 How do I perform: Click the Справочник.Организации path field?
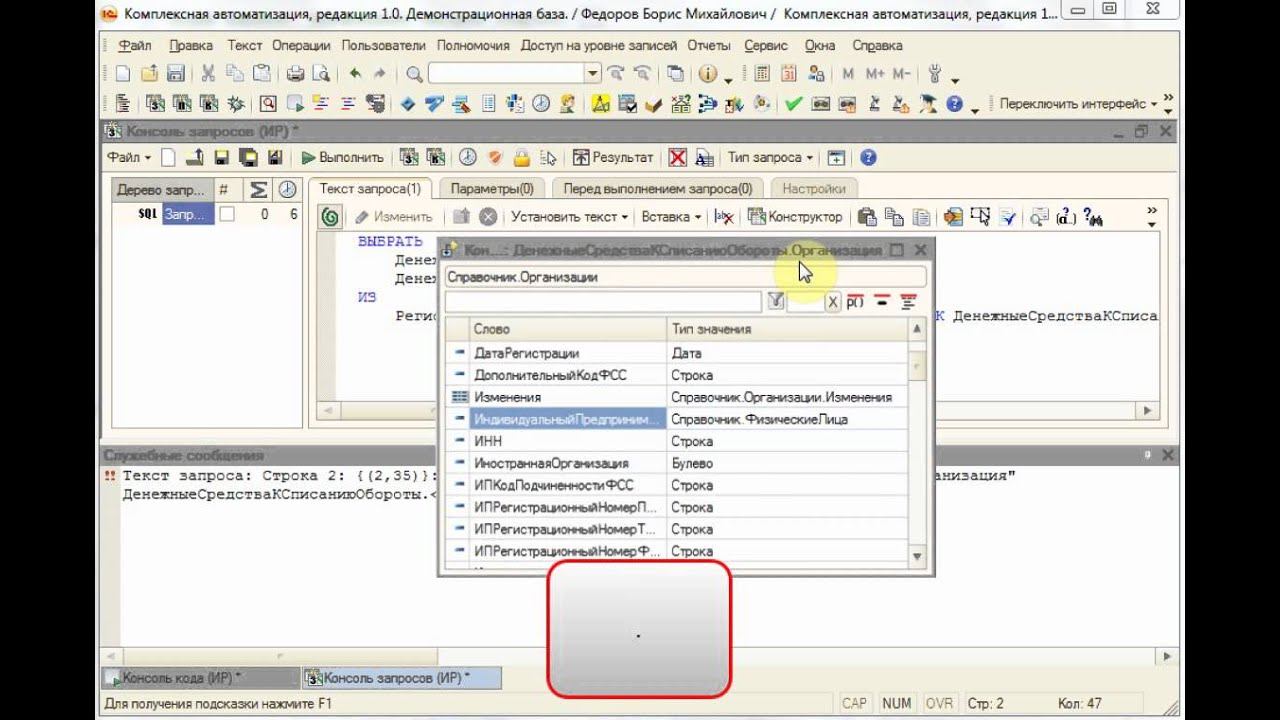click(685, 277)
